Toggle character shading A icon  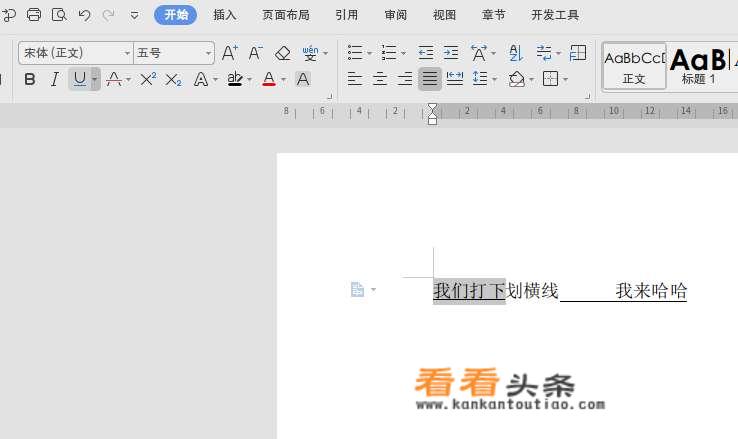pos(303,79)
